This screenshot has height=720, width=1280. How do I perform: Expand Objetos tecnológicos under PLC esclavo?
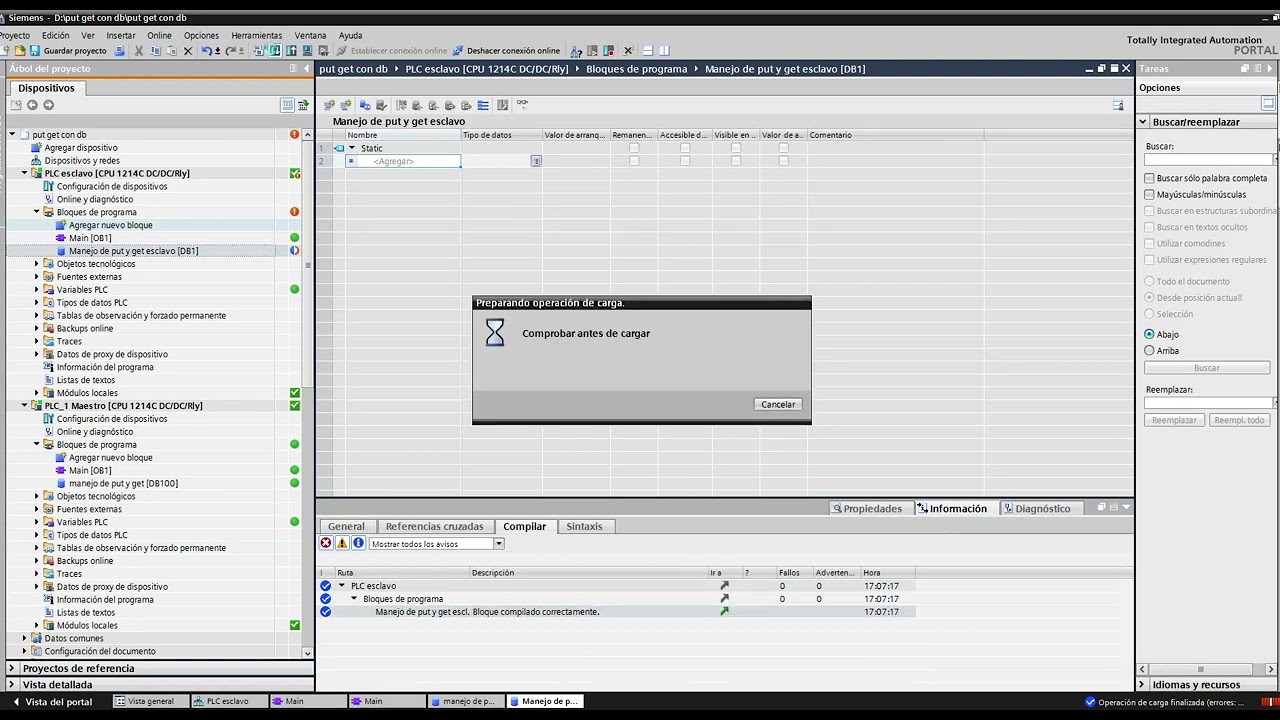point(37,263)
